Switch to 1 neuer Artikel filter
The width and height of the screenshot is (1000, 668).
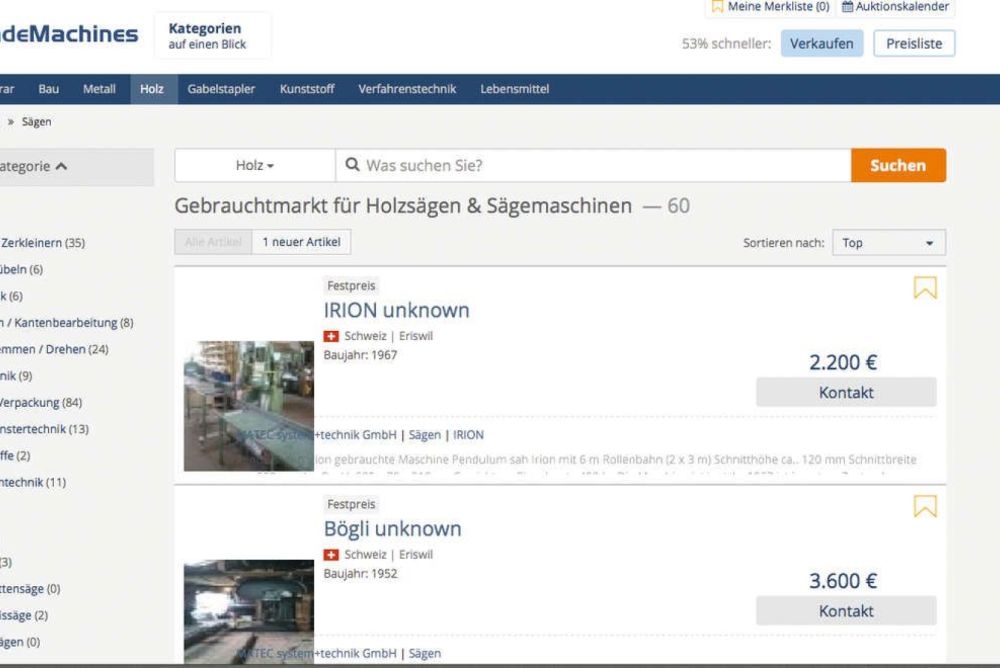click(x=301, y=242)
